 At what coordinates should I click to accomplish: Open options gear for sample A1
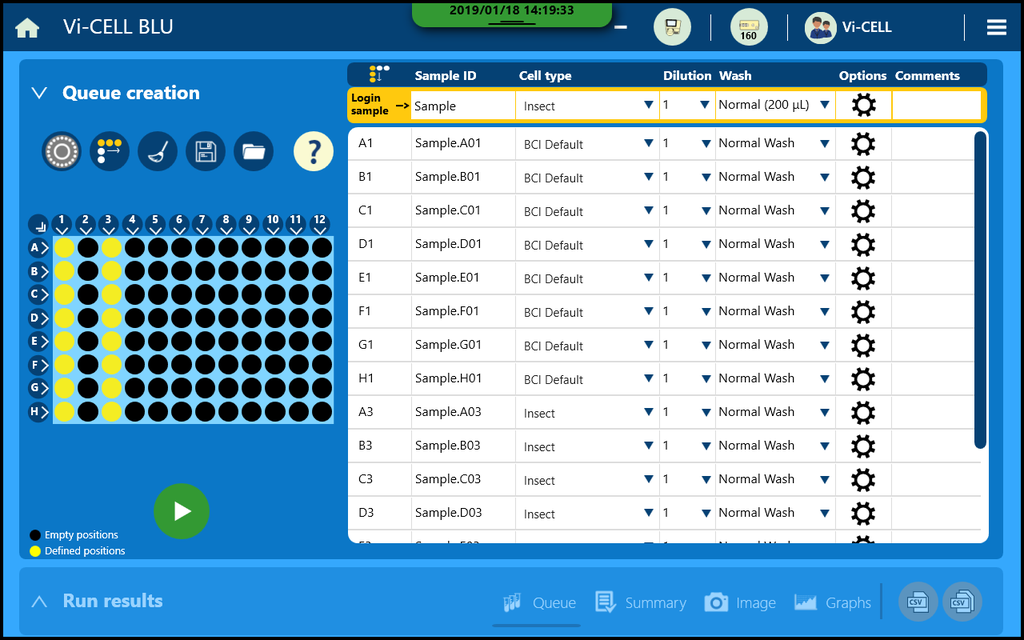pos(862,144)
